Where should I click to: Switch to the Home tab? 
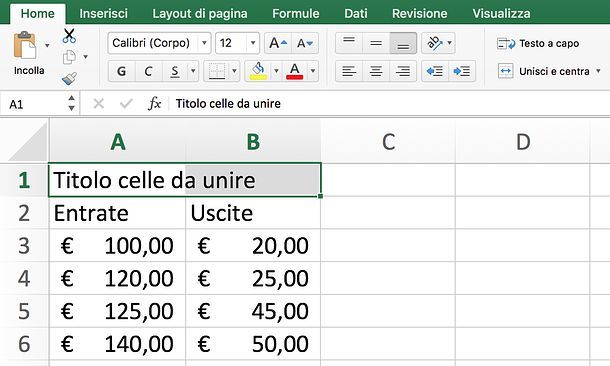pos(37,14)
